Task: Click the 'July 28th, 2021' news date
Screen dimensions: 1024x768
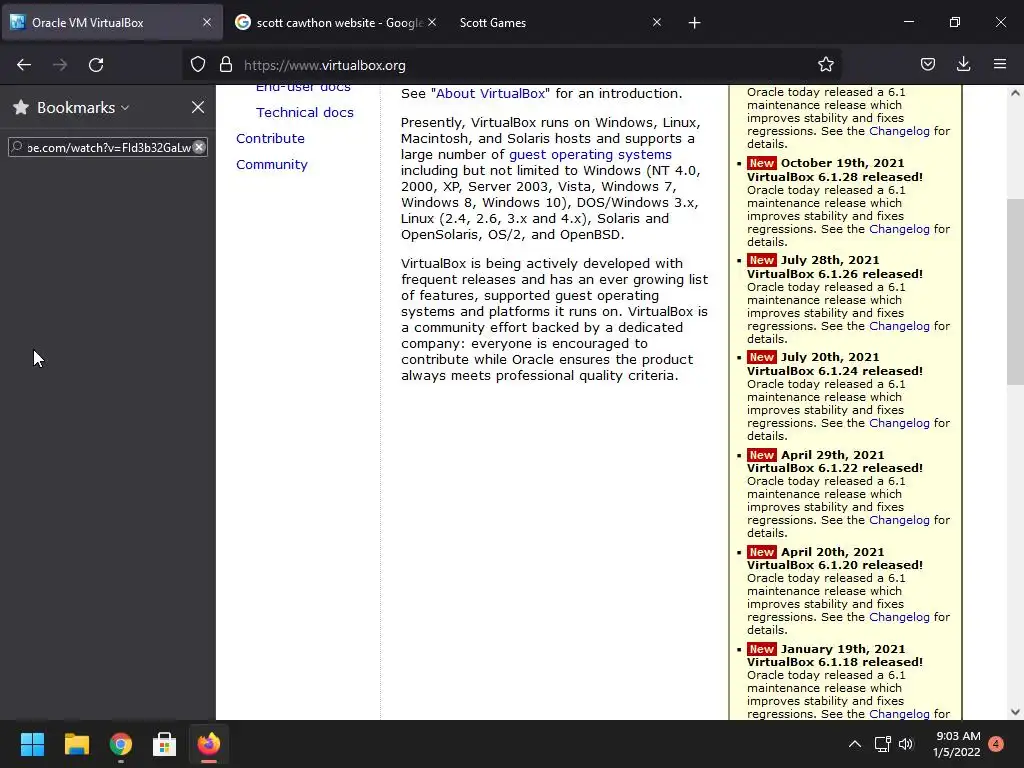Action: [830, 260]
